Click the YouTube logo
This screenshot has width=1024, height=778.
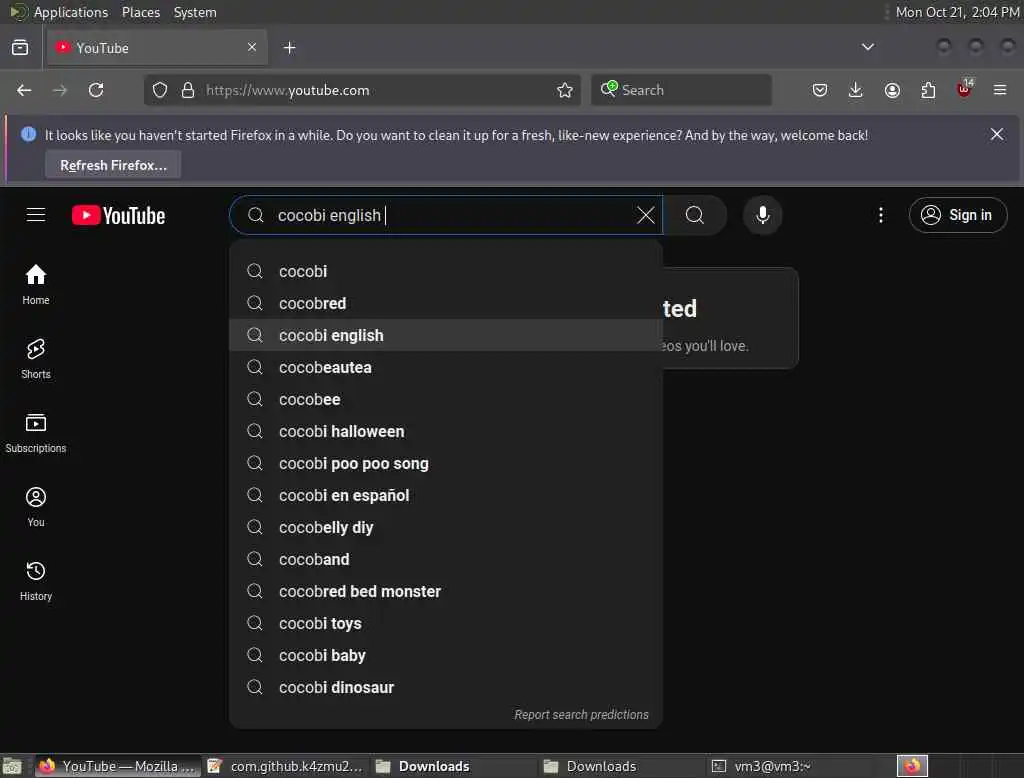click(118, 216)
